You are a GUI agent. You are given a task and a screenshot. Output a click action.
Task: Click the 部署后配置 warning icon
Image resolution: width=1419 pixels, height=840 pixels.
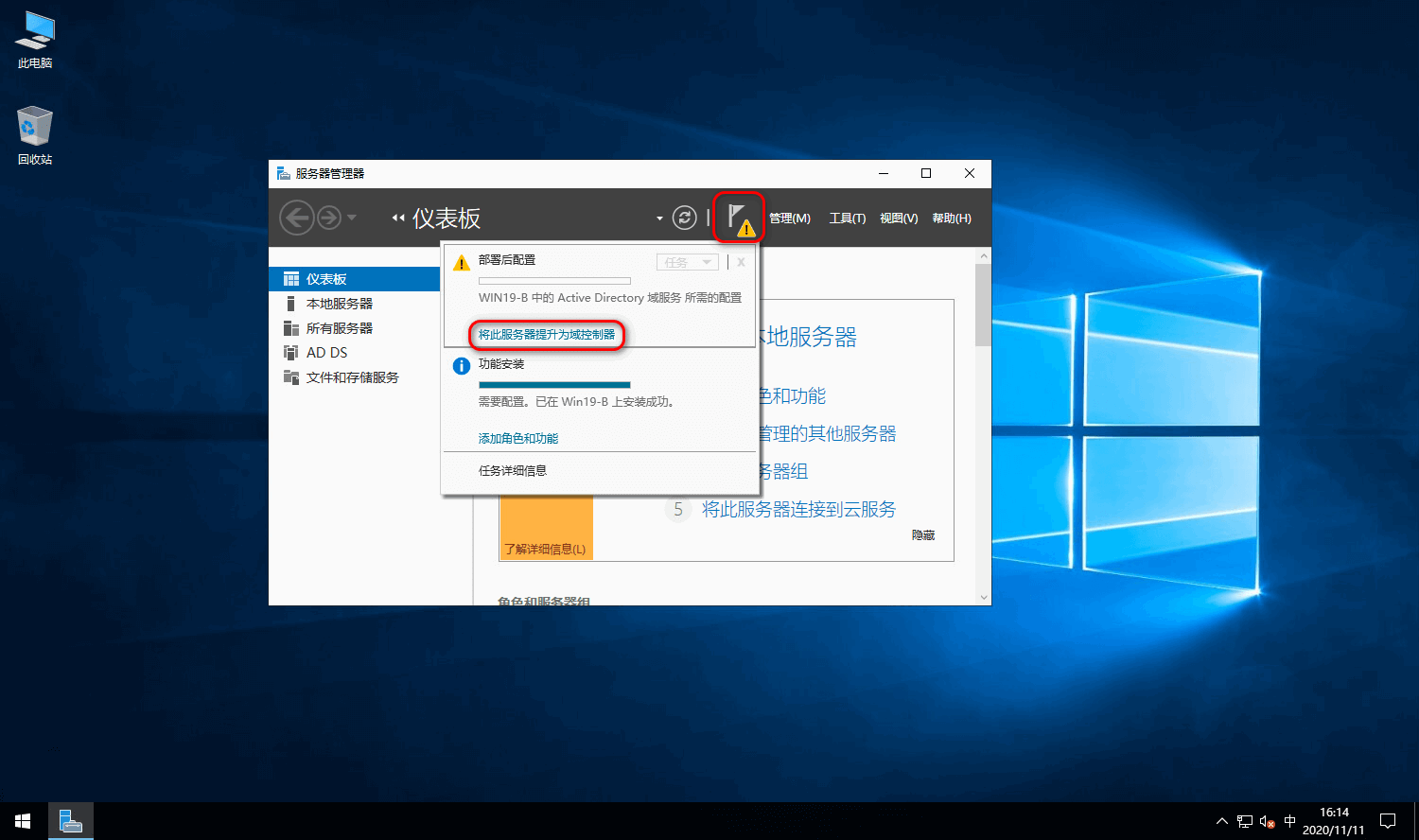[461, 263]
